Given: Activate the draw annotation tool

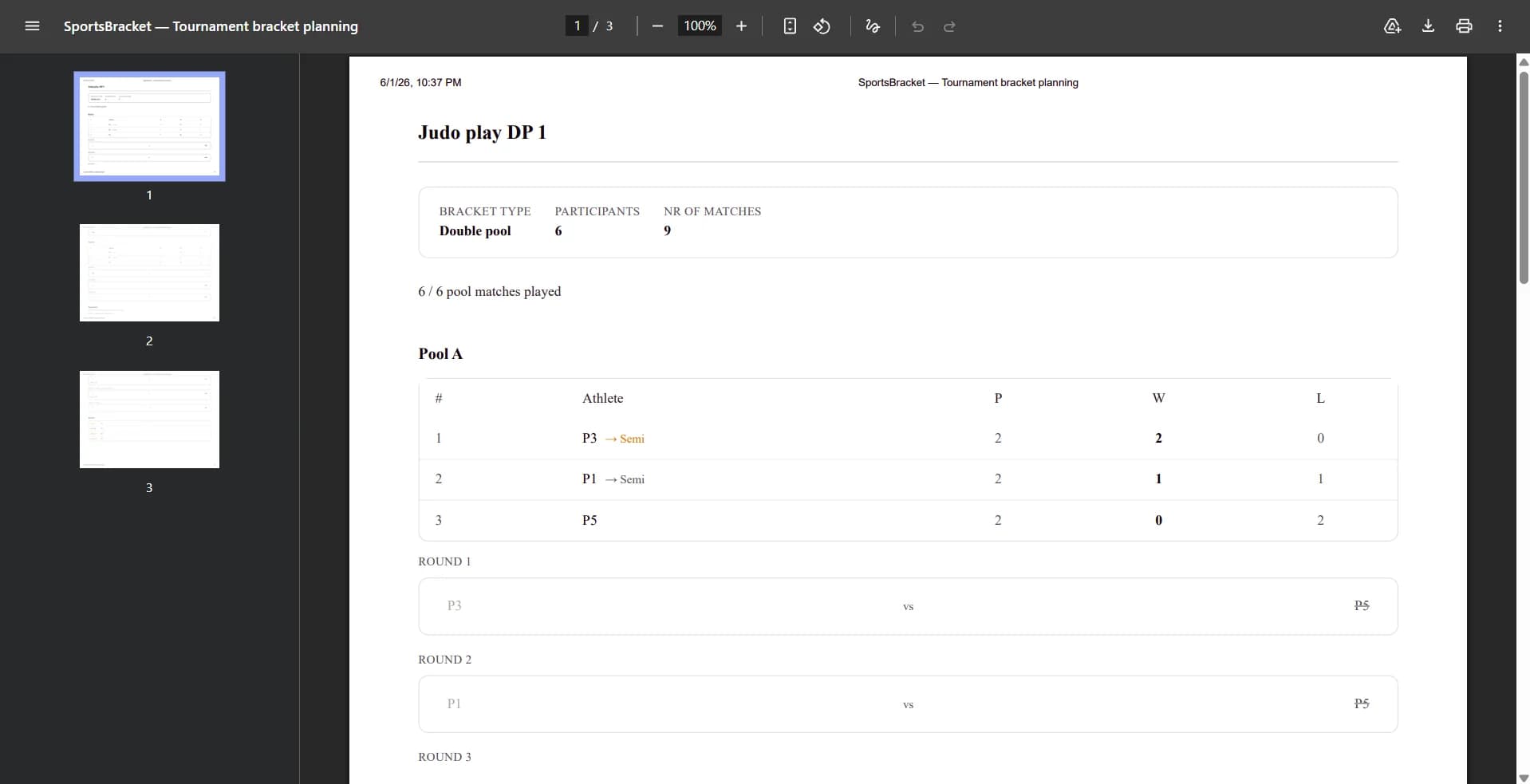Looking at the screenshot, I should tap(873, 26).
